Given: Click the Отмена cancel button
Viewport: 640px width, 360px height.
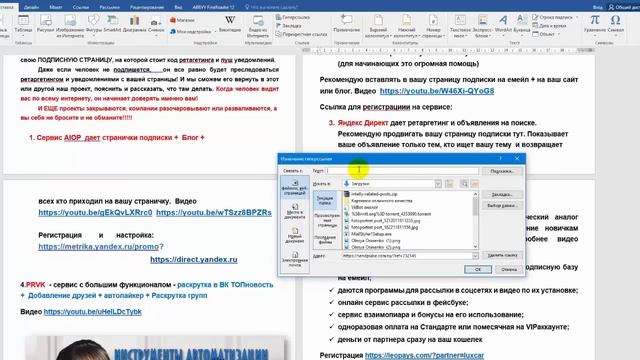Looking at the screenshot, I should coord(509,269).
